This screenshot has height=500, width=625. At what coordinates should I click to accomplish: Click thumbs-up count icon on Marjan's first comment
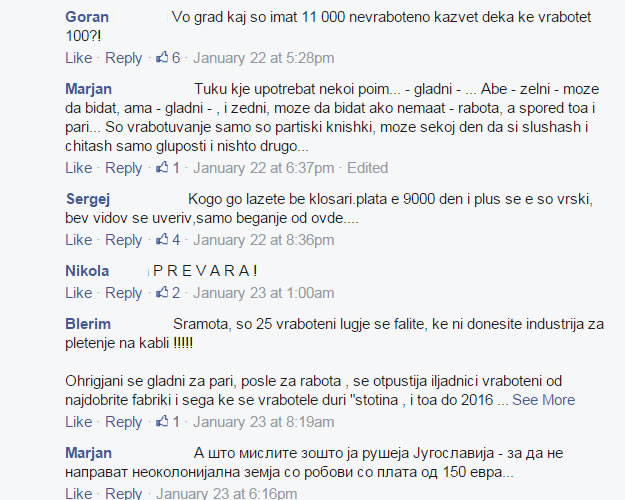coord(163,168)
